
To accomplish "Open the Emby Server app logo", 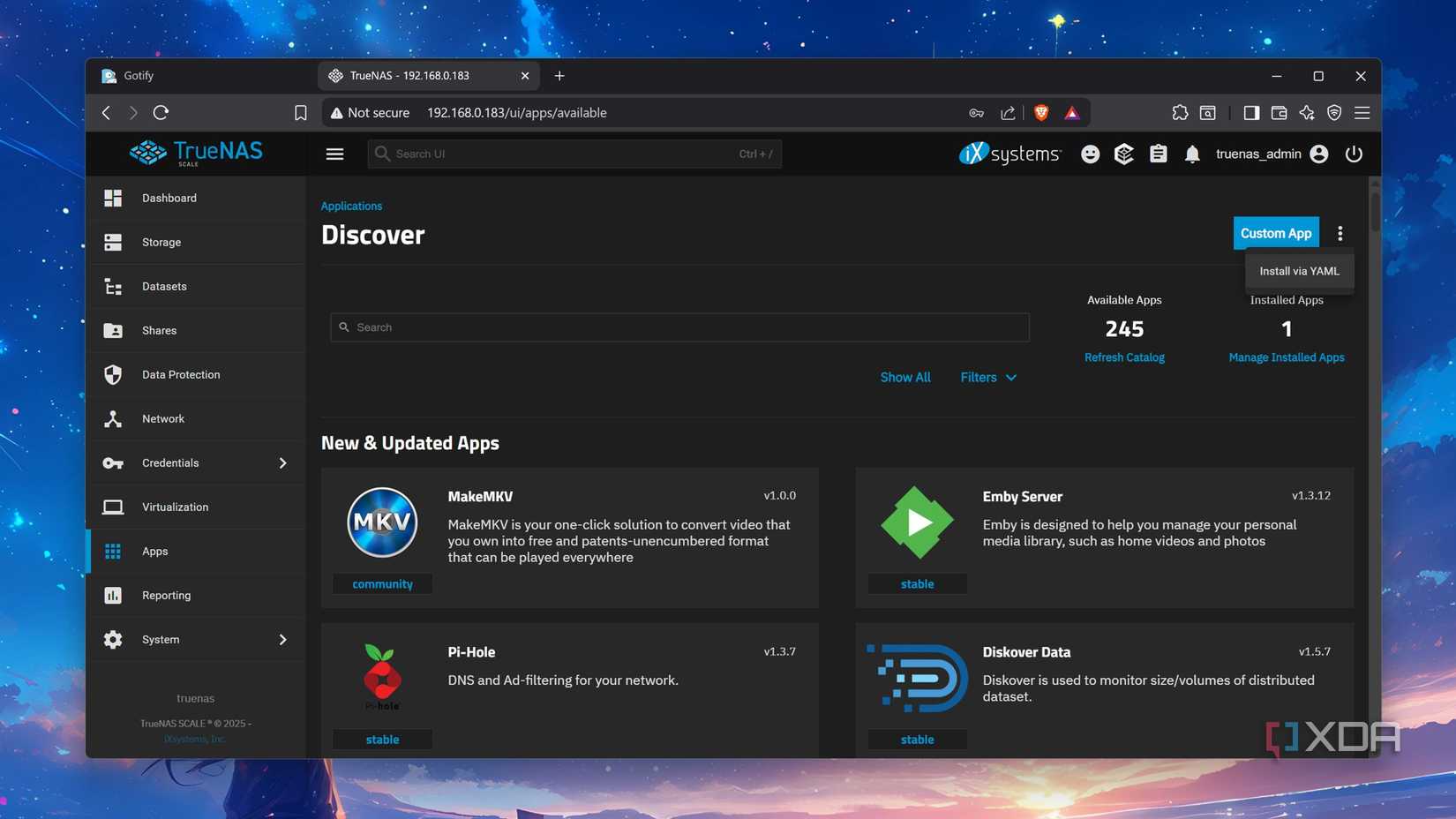I will [x=917, y=522].
